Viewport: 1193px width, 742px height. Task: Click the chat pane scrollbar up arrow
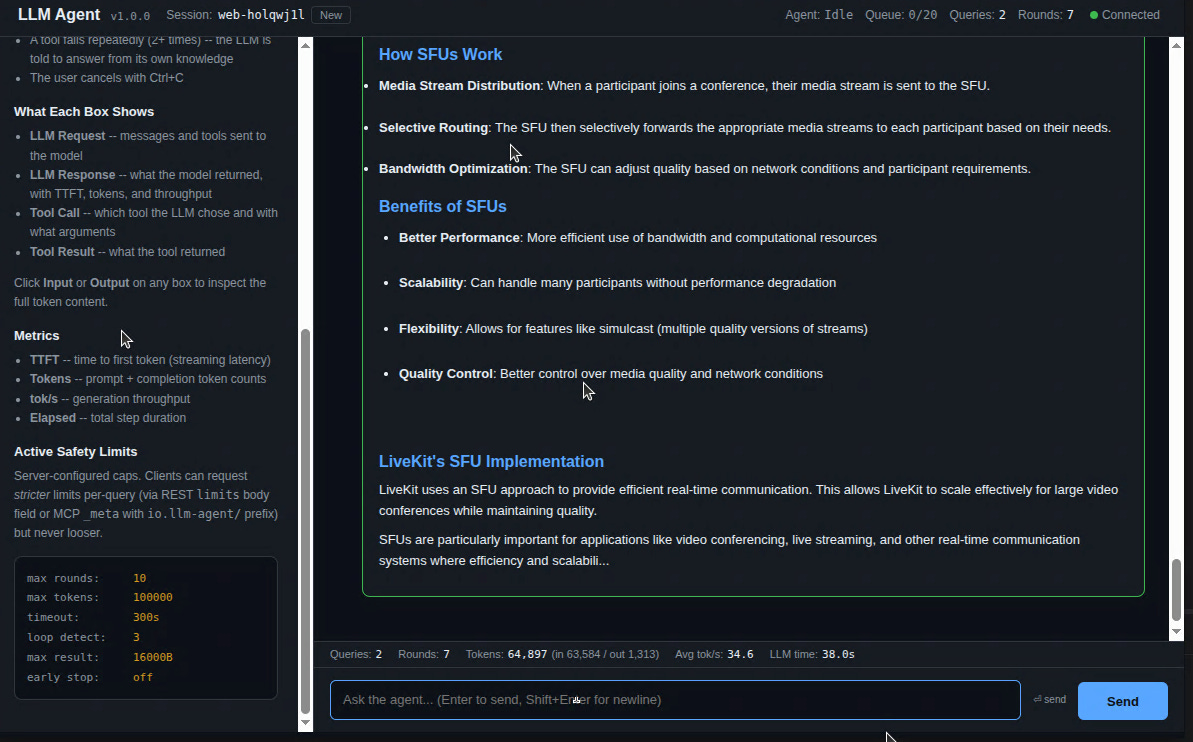pyautogui.click(x=1176, y=46)
